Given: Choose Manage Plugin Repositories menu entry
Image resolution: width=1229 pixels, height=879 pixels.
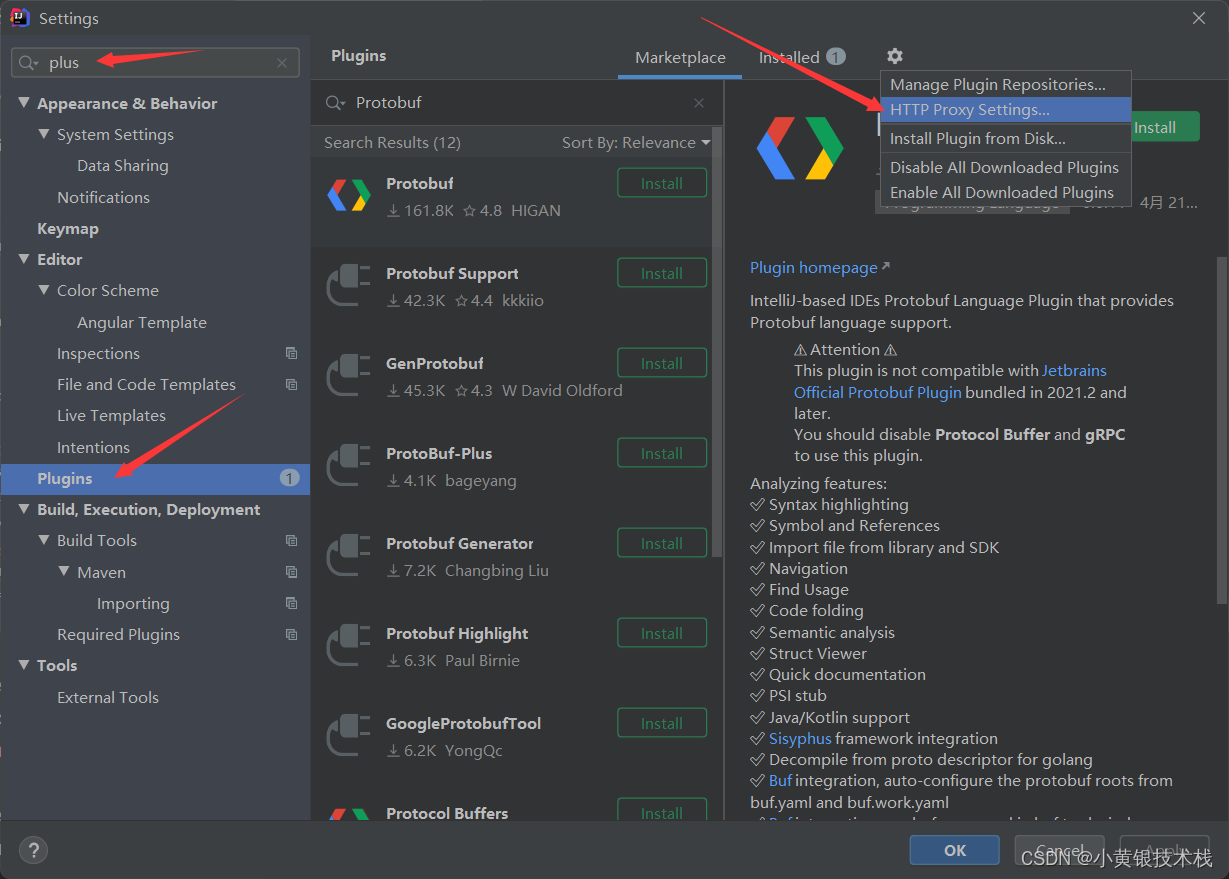Looking at the screenshot, I should [x=1005, y=84].
